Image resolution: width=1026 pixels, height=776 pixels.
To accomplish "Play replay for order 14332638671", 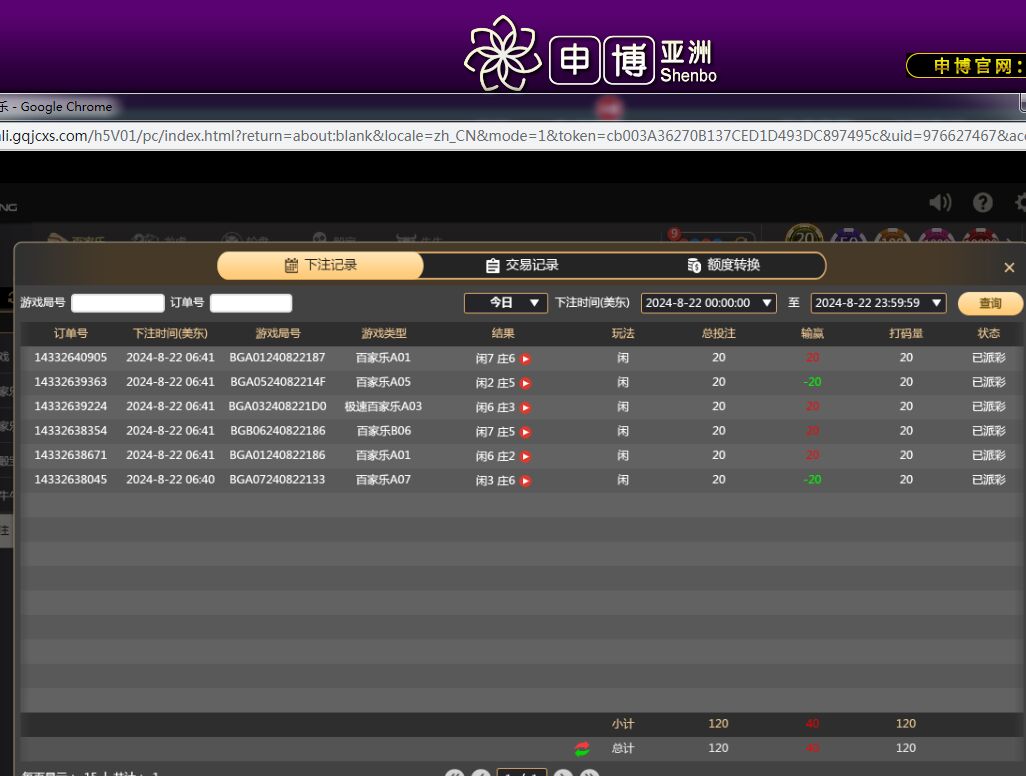I will [x=525, y=456].
